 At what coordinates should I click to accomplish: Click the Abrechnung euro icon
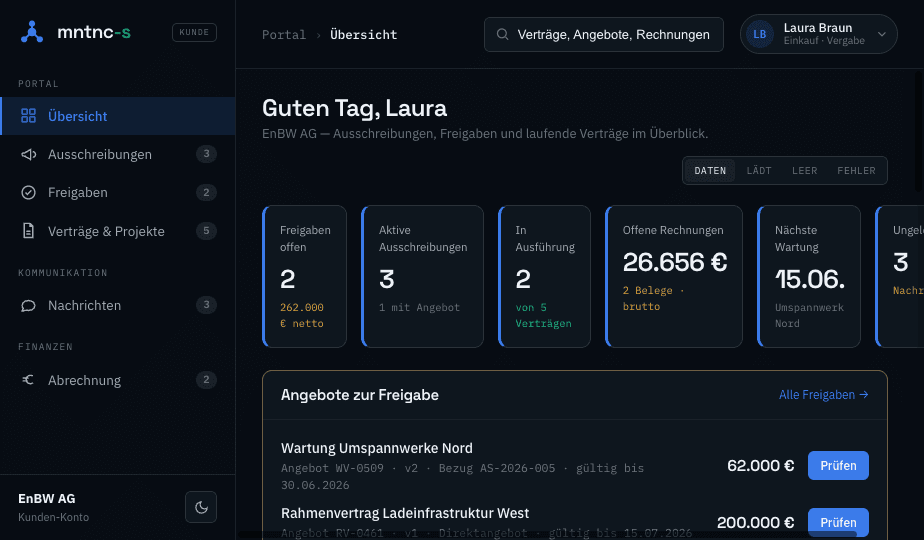click(28, 380)
